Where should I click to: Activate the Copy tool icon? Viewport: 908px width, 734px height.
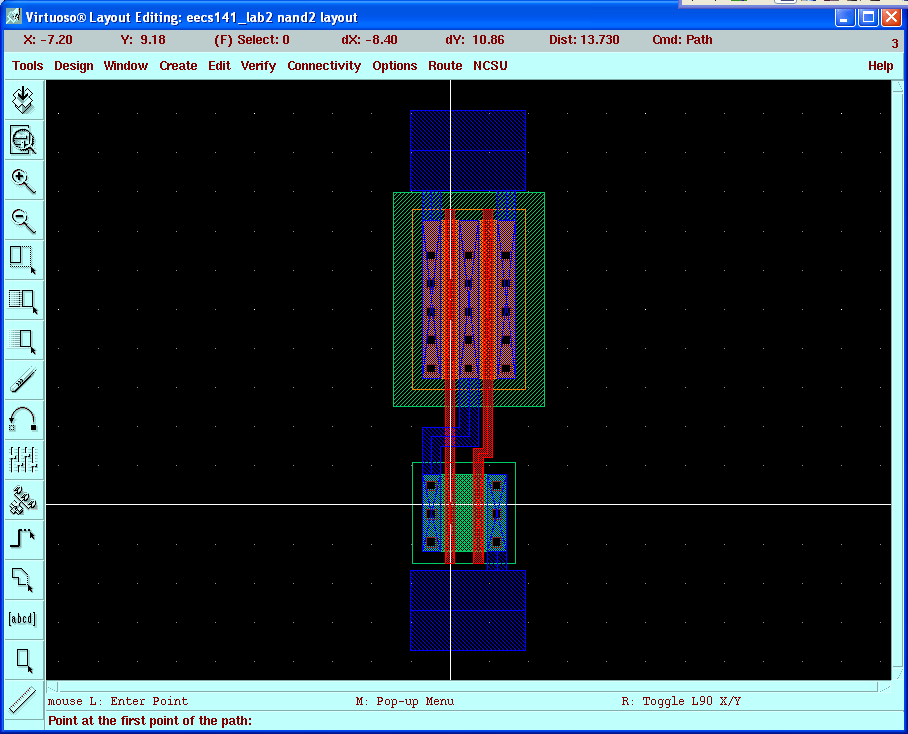click(23, 299)
